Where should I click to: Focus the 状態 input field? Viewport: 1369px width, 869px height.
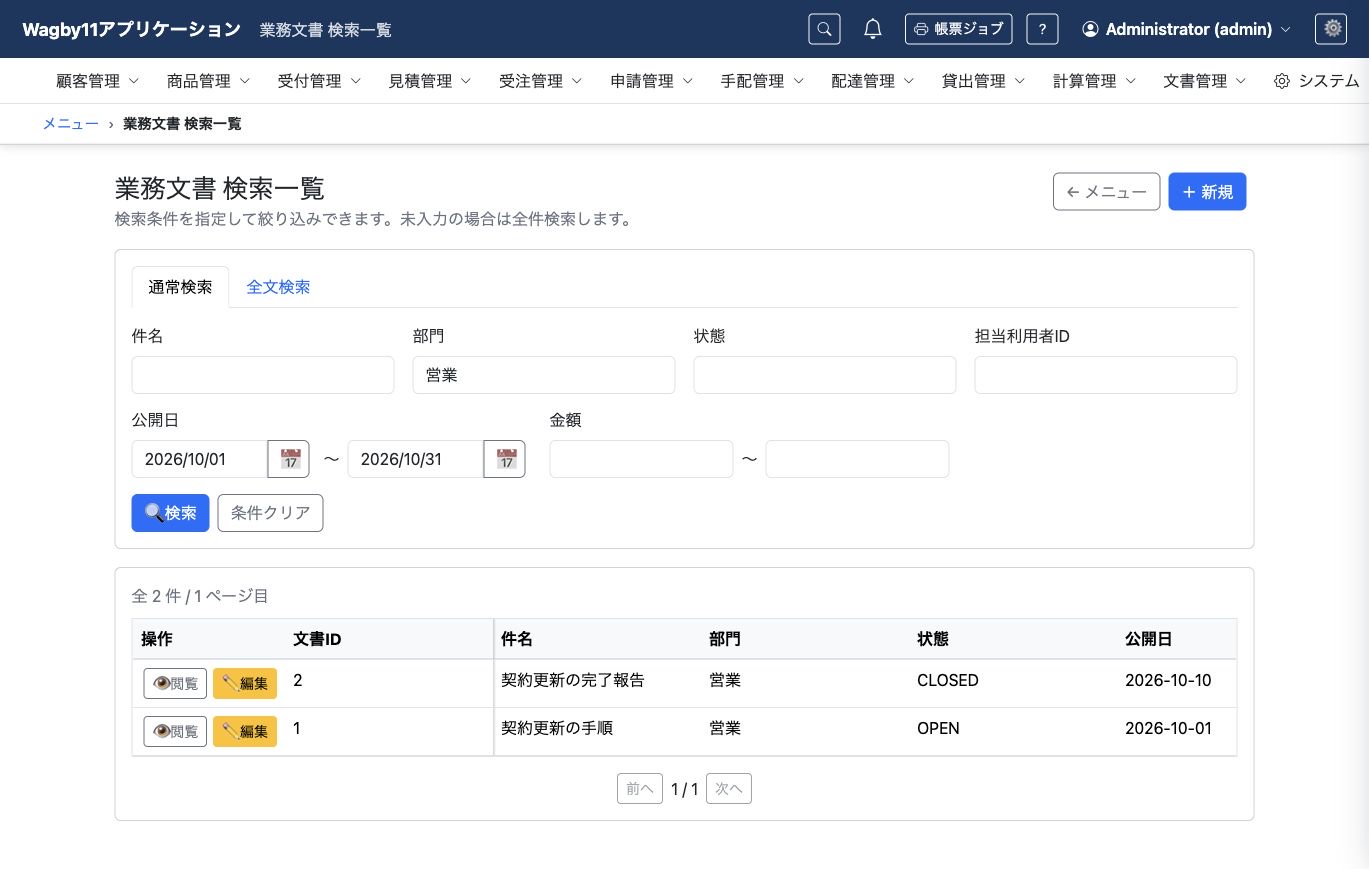pos(825,375)
